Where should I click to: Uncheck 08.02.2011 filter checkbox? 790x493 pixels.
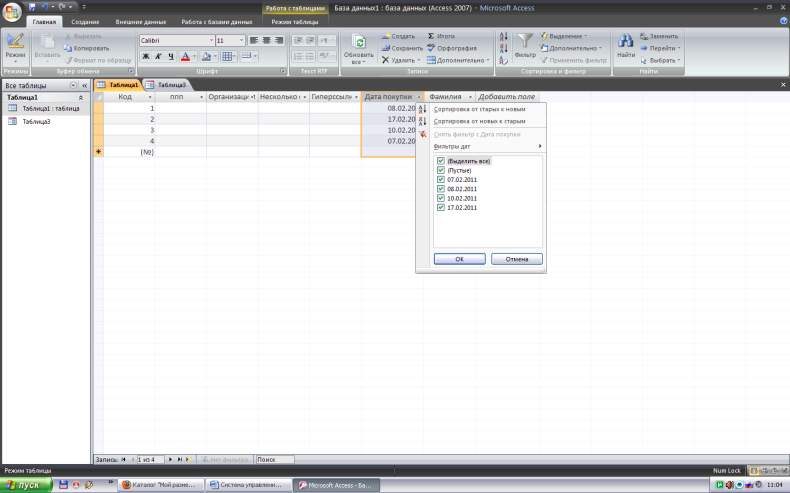441,189
